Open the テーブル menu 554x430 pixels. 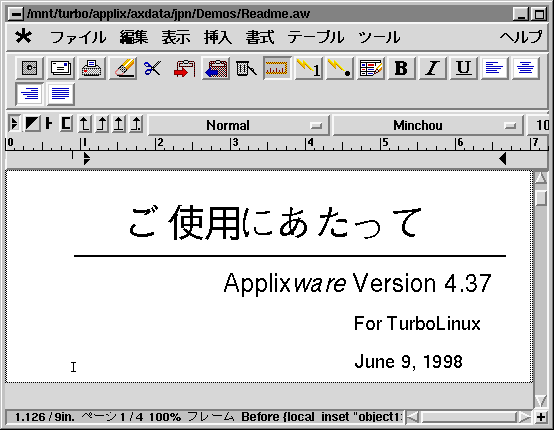(316, 37)
